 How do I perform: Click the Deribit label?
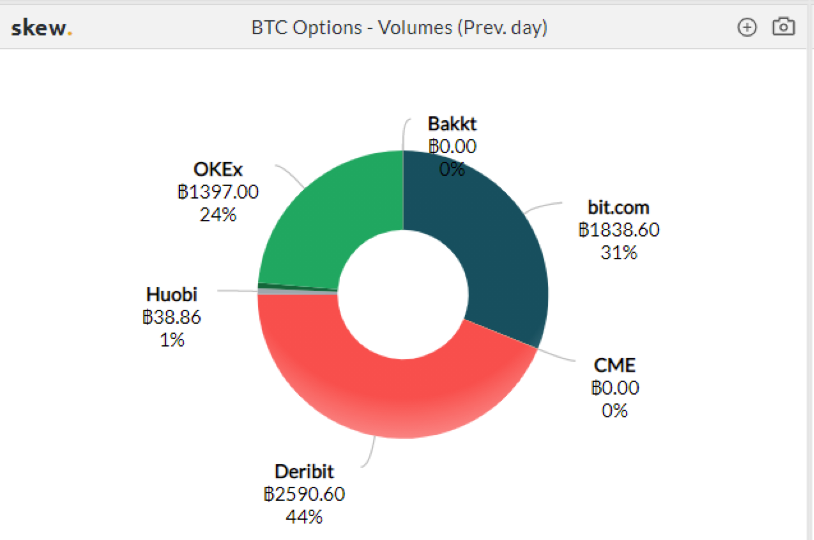click(x=304, y=471)
